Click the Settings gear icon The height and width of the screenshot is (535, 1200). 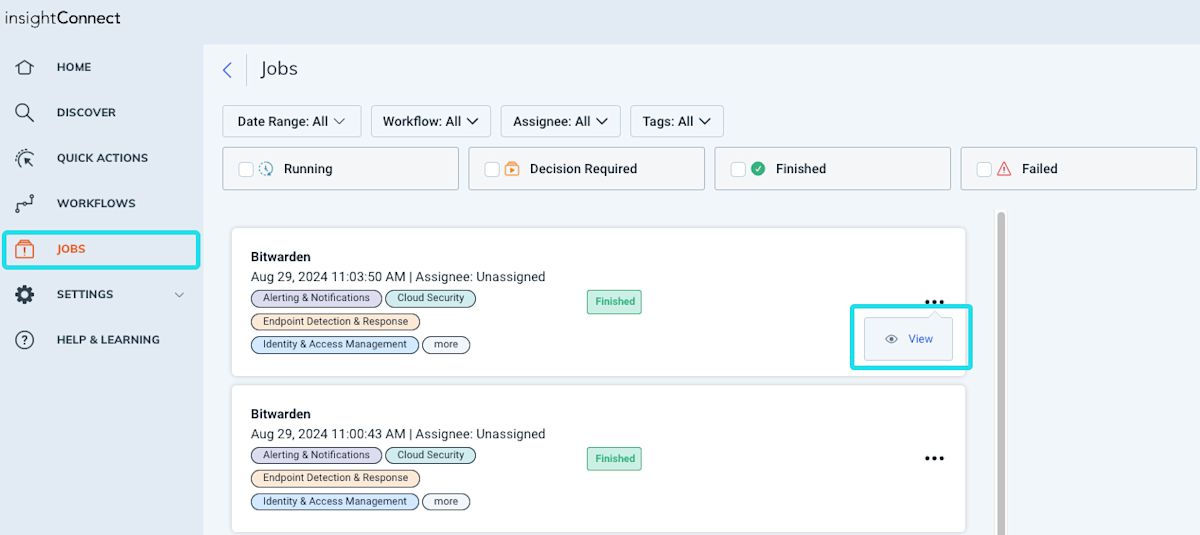[25, 294]
